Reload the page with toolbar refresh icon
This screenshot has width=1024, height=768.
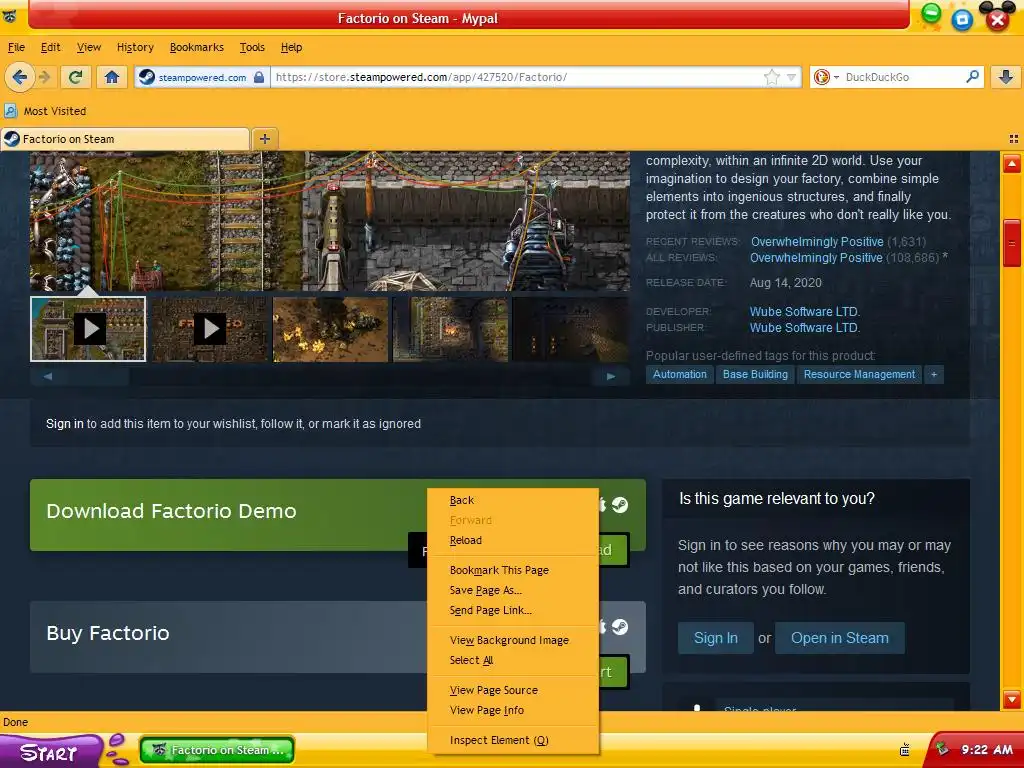pos(76,77)
